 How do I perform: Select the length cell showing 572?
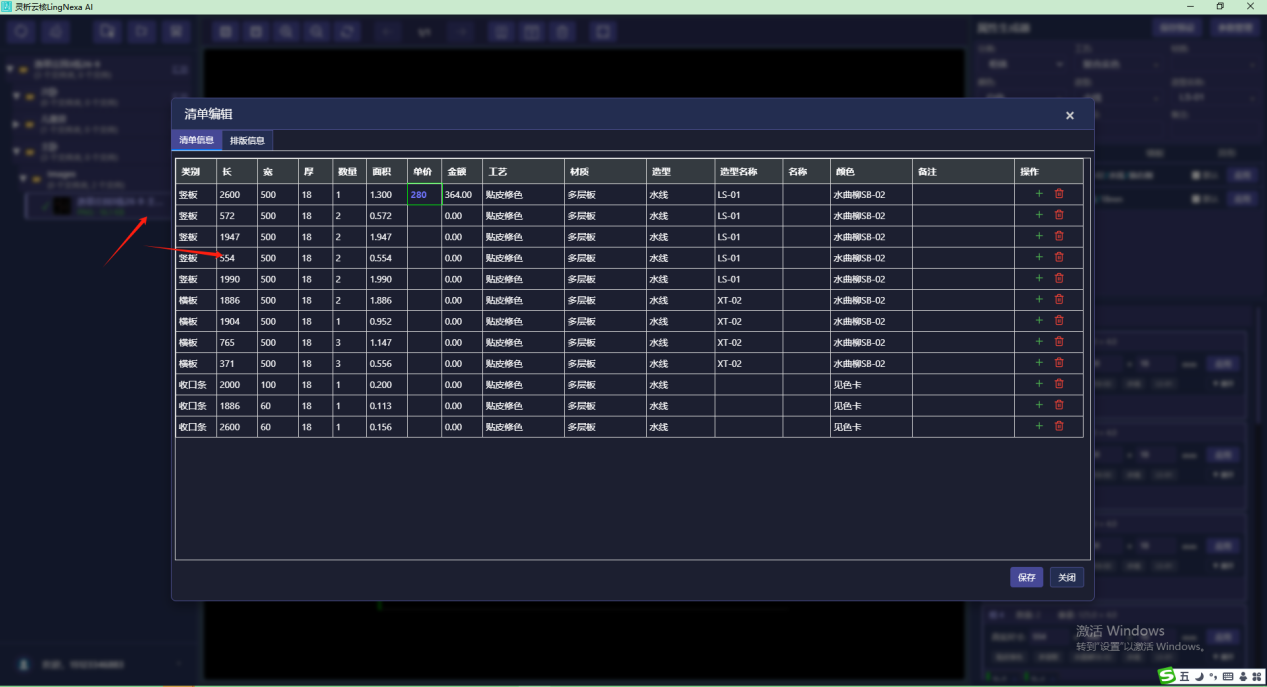(x=237, y=215)
